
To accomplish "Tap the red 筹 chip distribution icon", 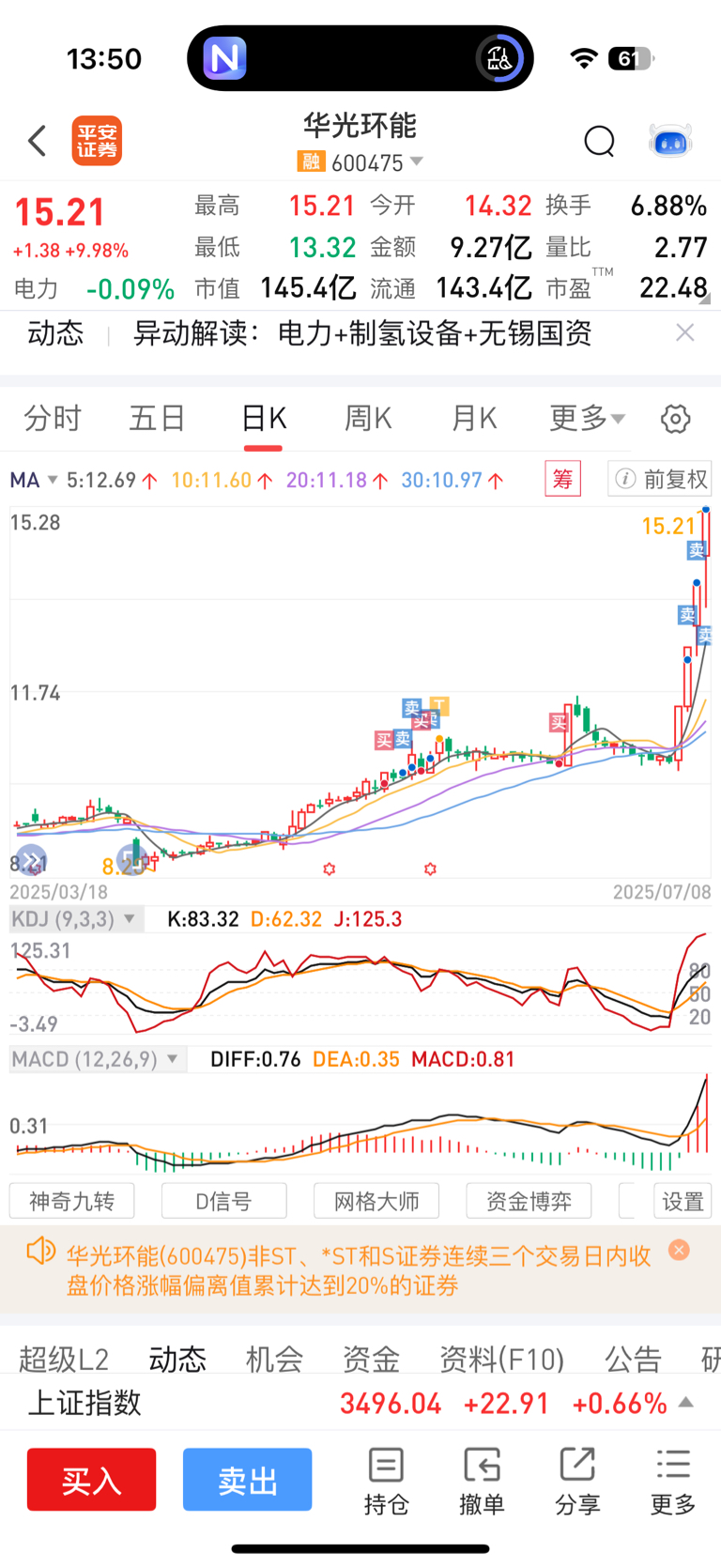I will click(563, 479).
